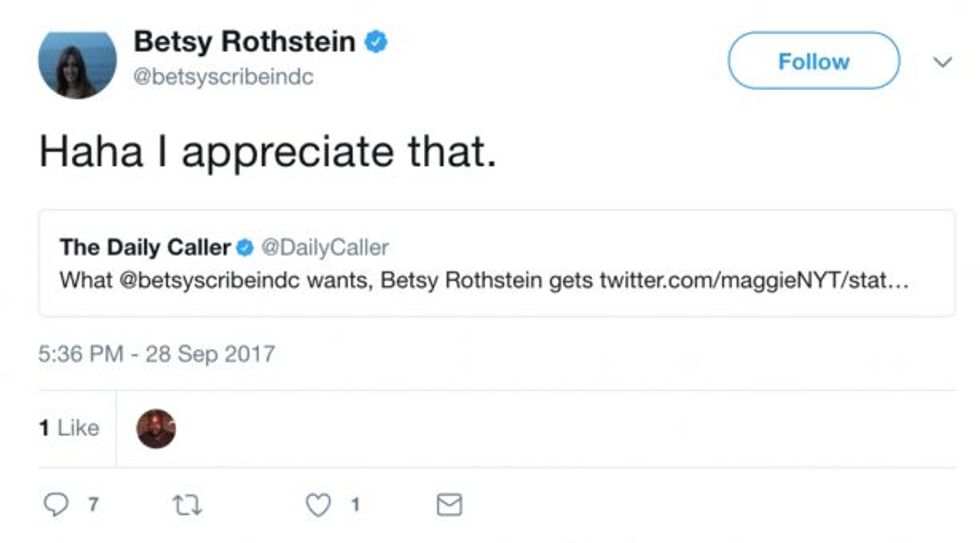Open Betsy Rothstein's display name link

pos(244,42)
